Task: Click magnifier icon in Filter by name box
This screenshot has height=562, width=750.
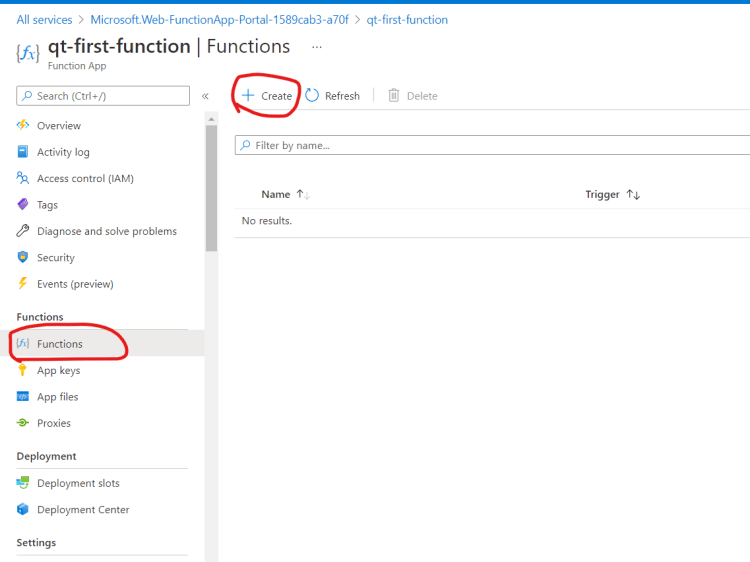Action: click(x=245, y=145)
